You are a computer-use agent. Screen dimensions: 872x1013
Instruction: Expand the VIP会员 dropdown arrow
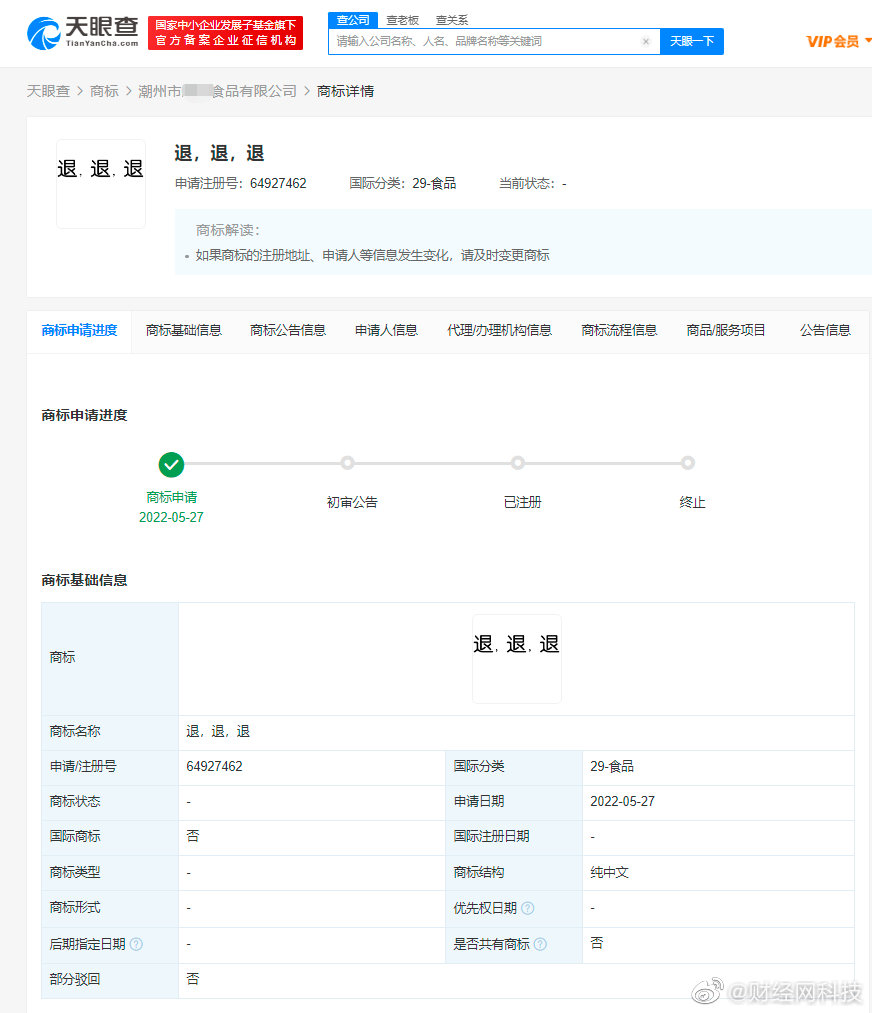pos(867,41)
